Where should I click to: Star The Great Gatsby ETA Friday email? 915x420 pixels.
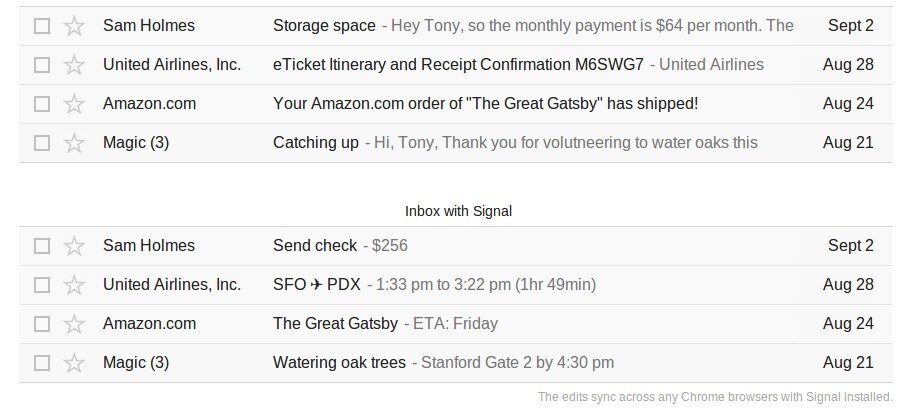pos(74,324)
